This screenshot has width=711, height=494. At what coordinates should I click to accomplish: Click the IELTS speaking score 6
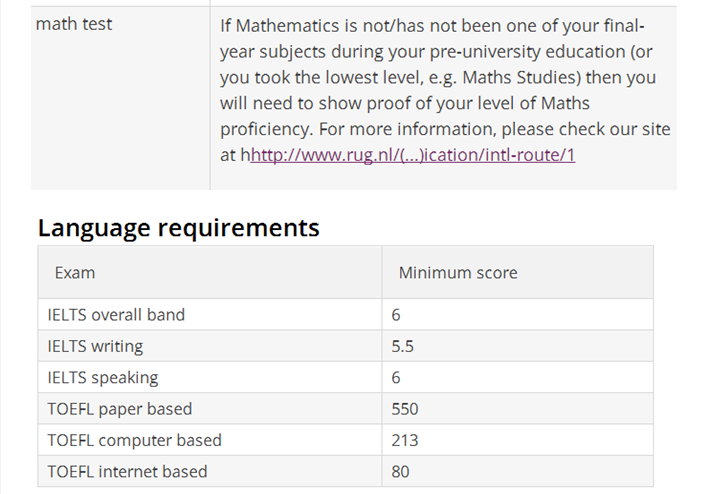coord(396,378)
